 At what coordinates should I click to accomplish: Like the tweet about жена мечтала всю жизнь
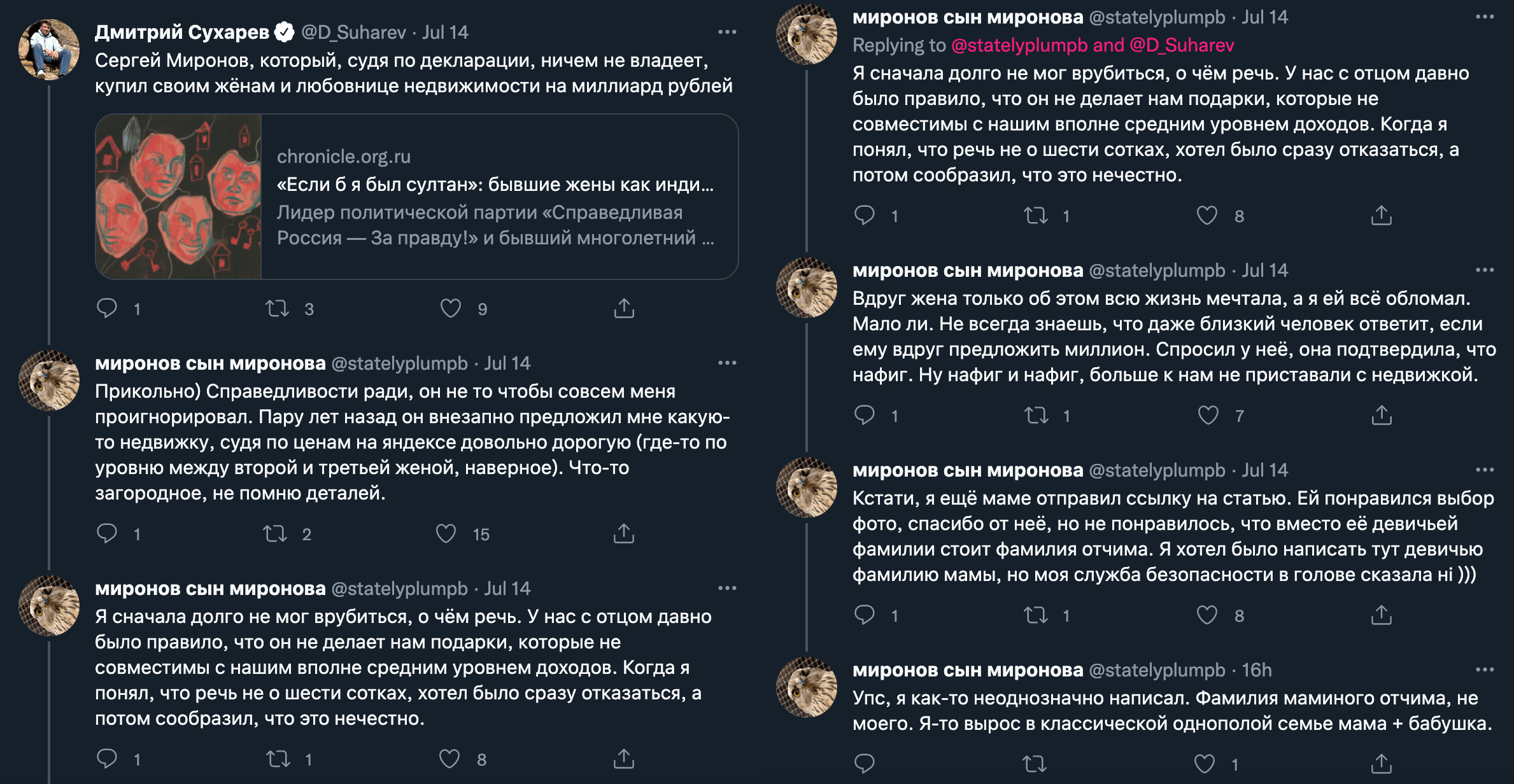(1209, 417)
